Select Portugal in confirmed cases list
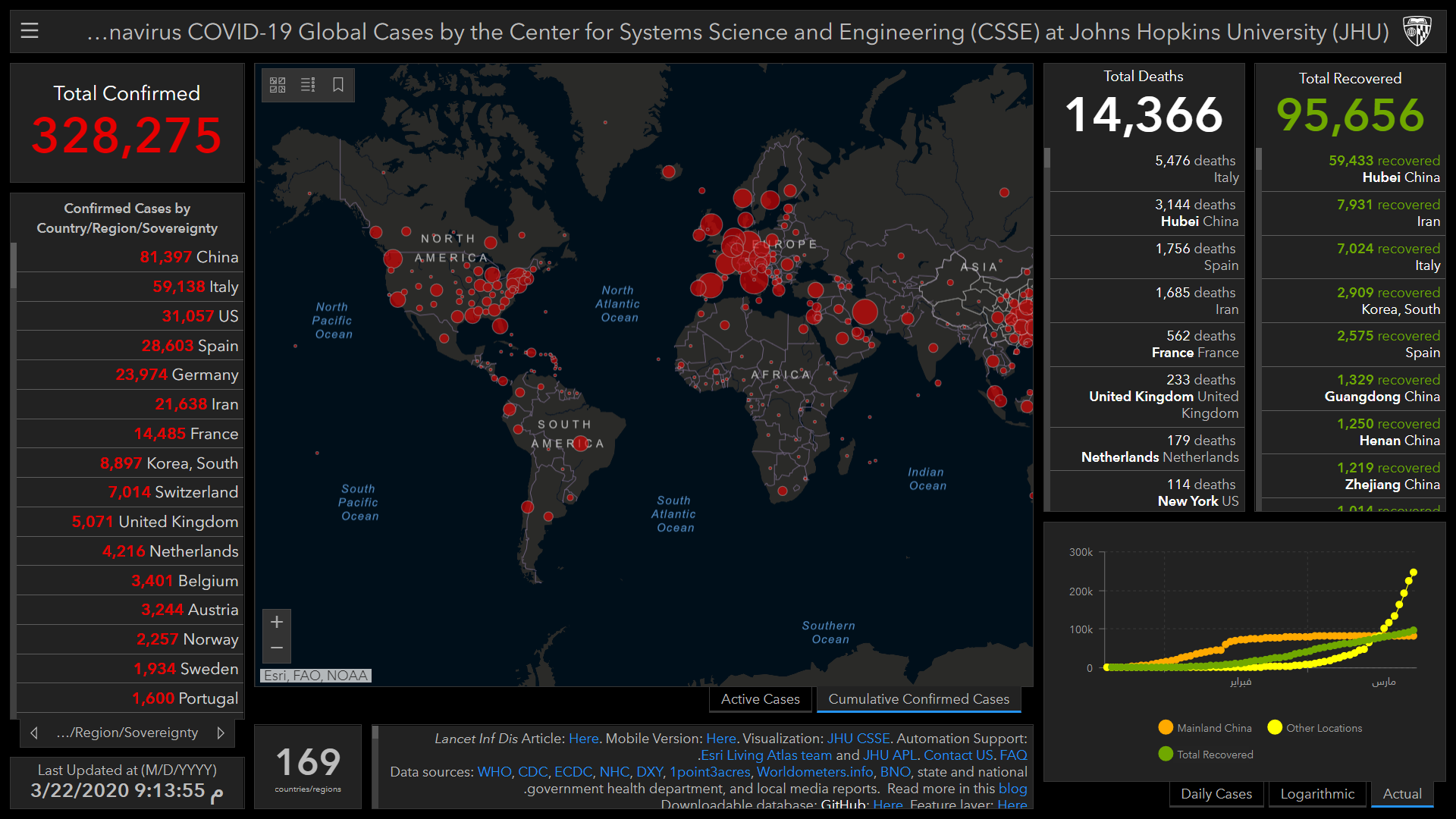This screenshot has width=1456, height=819. pyautogui.click(x=130, y=698)
